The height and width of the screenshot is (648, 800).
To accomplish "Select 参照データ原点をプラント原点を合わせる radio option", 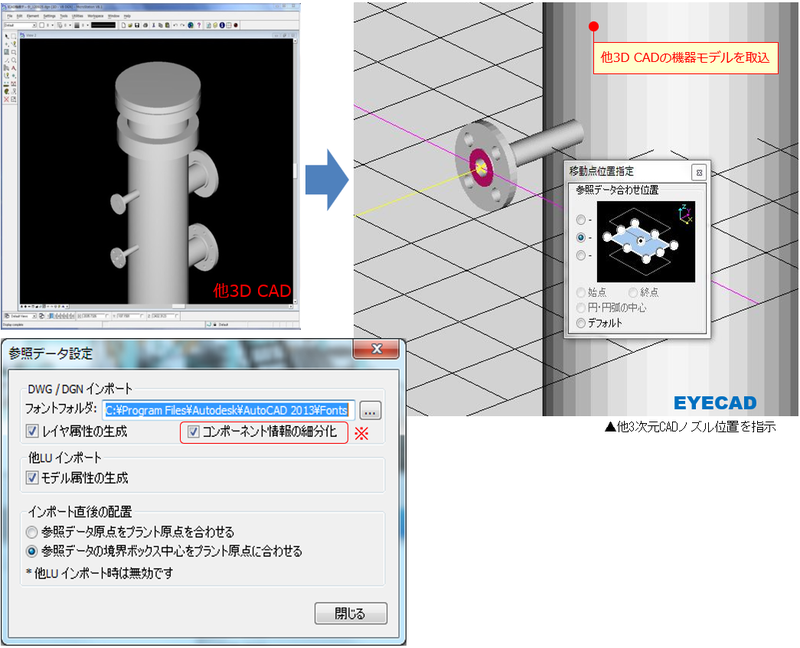I will [34, 531].
